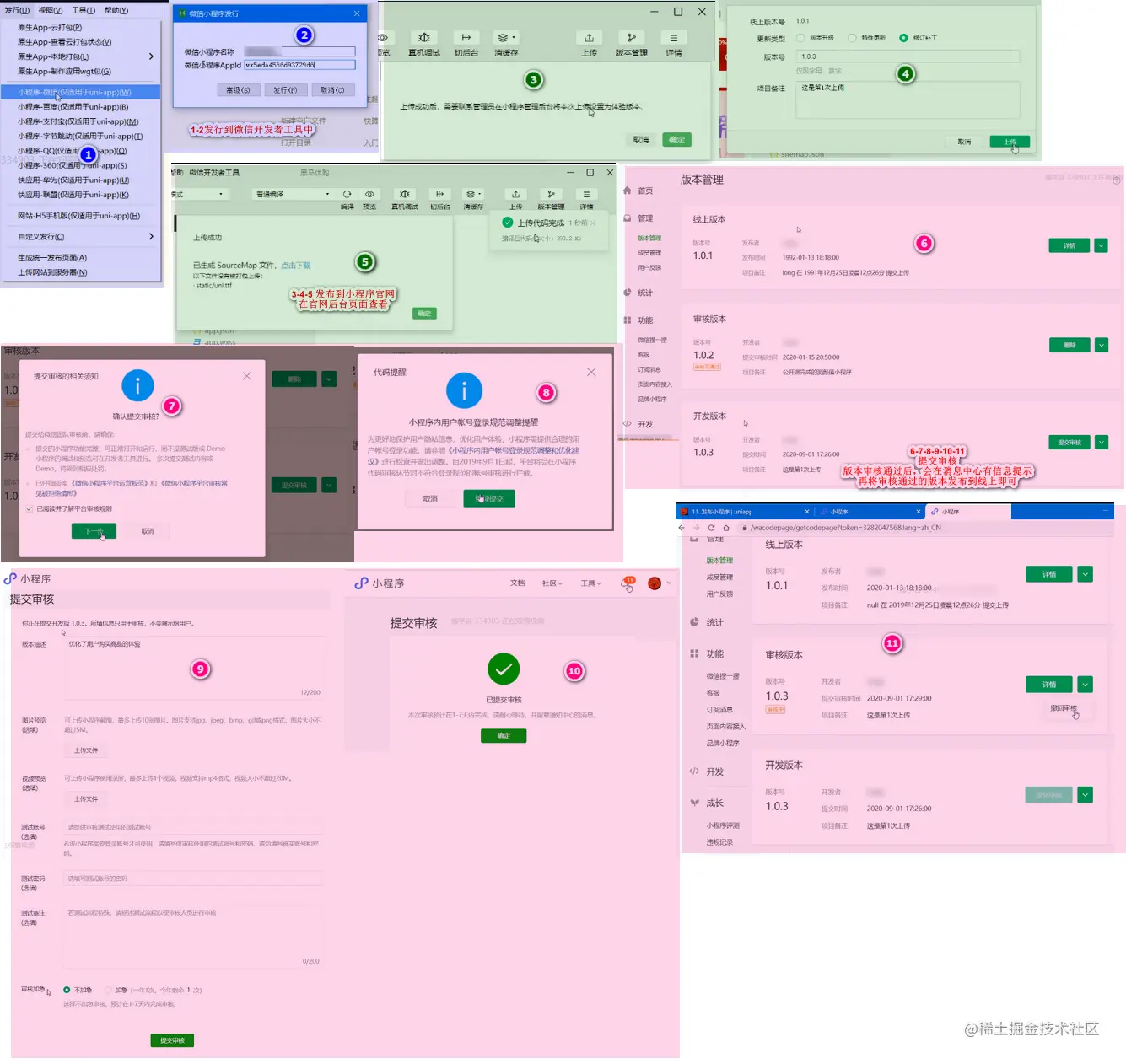Click 统计 pie icon in browser window sidebar
Image resolution: width=1126 pixels, height=1064 pixels.
(x=694, y=622)
